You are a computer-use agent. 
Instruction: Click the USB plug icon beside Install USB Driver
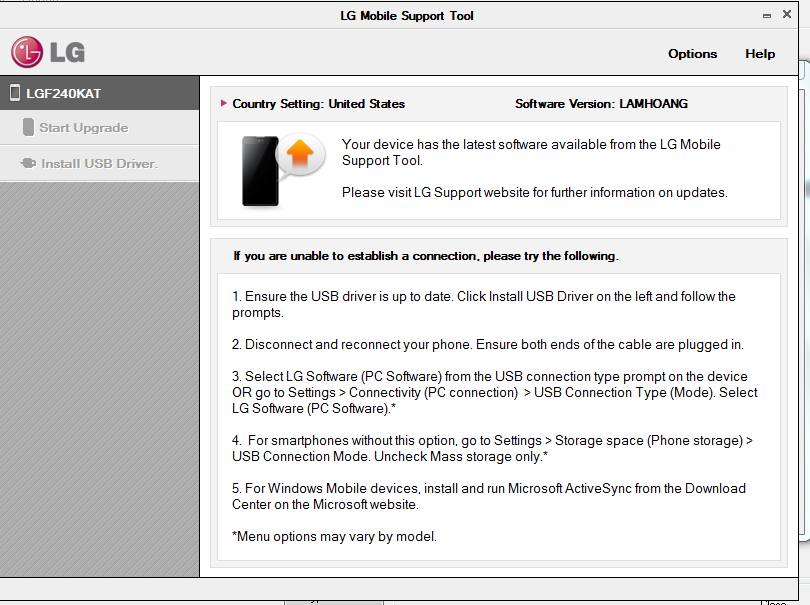[28, 163]
